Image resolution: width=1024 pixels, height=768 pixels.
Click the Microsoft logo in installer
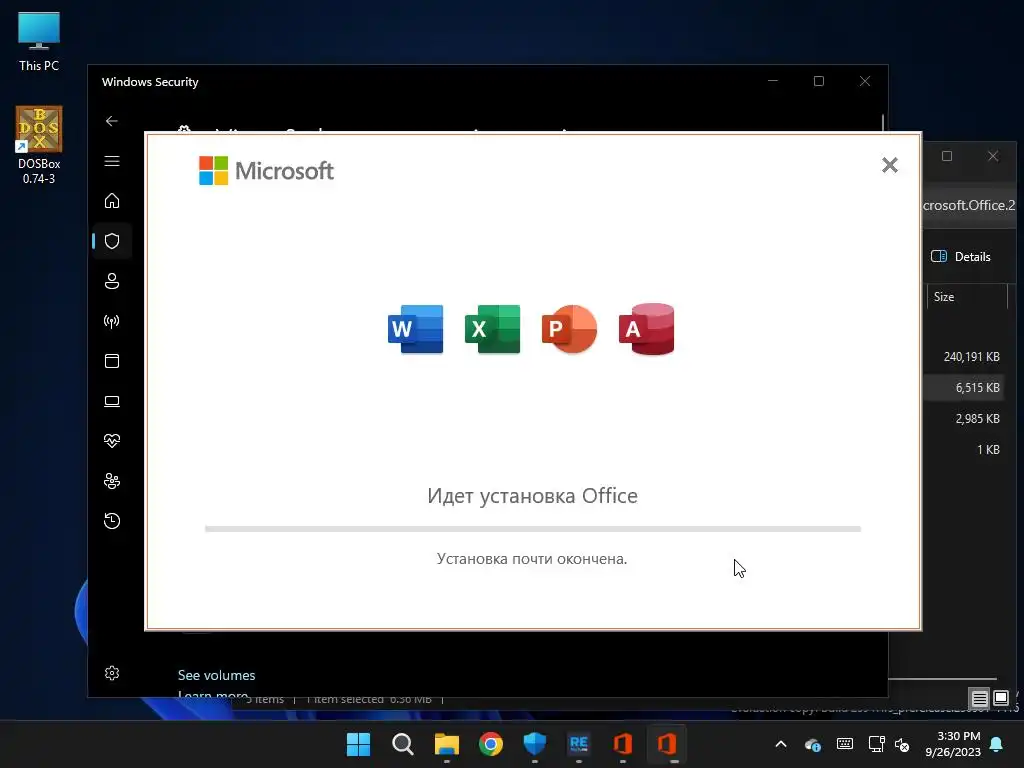click(x=266, y=170)
